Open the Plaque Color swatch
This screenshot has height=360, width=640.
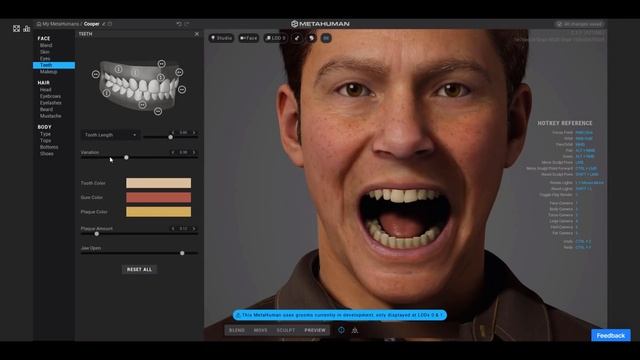click(158, 212)
